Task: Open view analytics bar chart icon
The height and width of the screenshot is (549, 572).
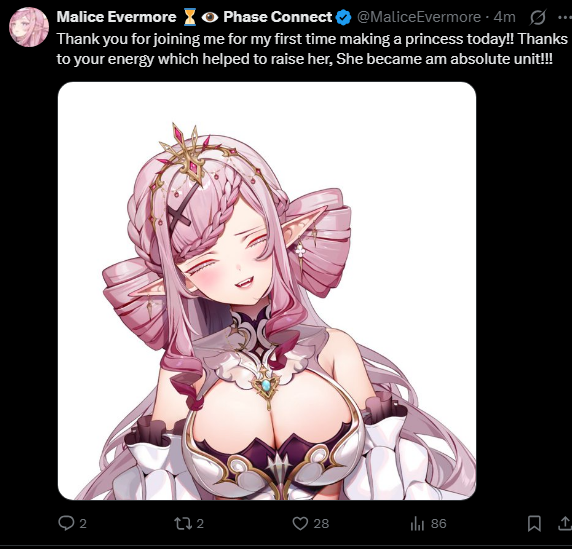Action: coord(417,523)
